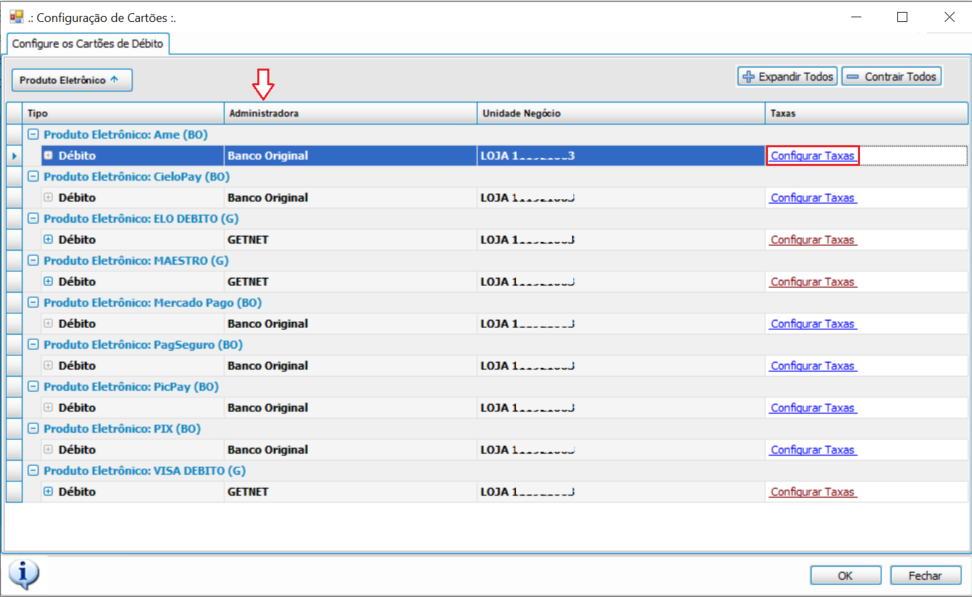Select Banco Original cell in PIX row

coord(351,449)
